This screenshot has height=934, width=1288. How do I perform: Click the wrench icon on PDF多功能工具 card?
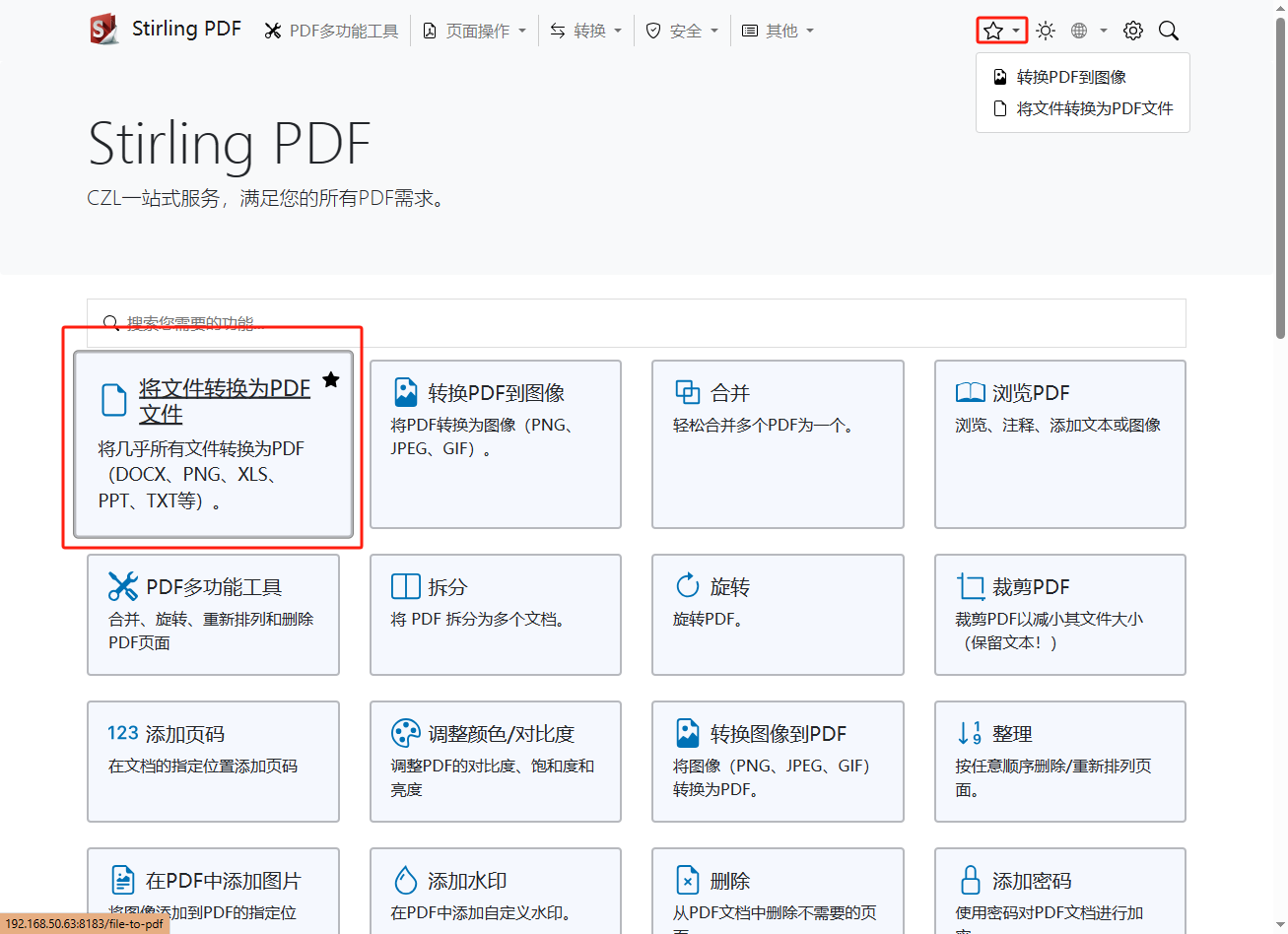pyautogui.click(x=122, y=586)
